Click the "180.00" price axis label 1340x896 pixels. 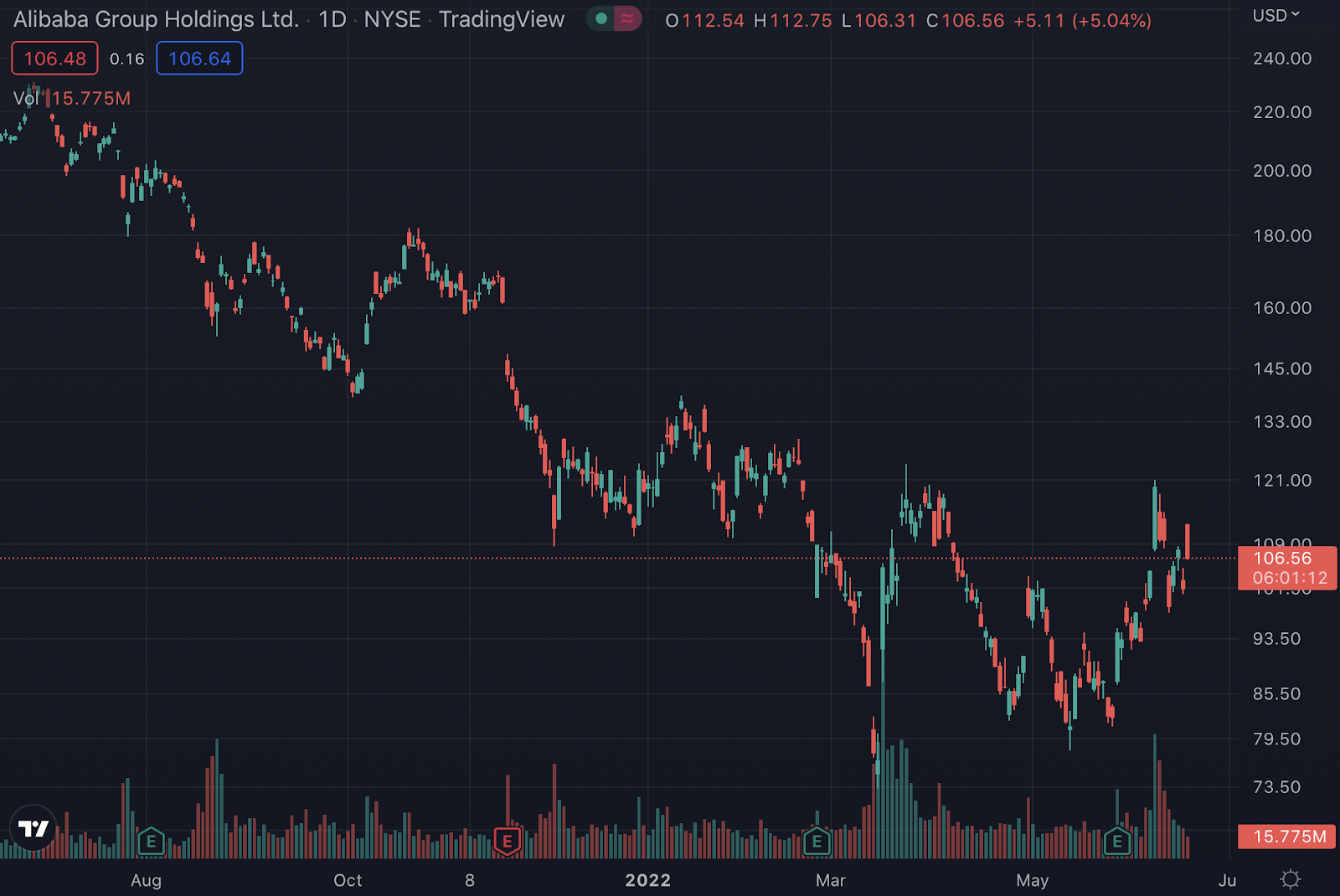(x=1282, y=236)
